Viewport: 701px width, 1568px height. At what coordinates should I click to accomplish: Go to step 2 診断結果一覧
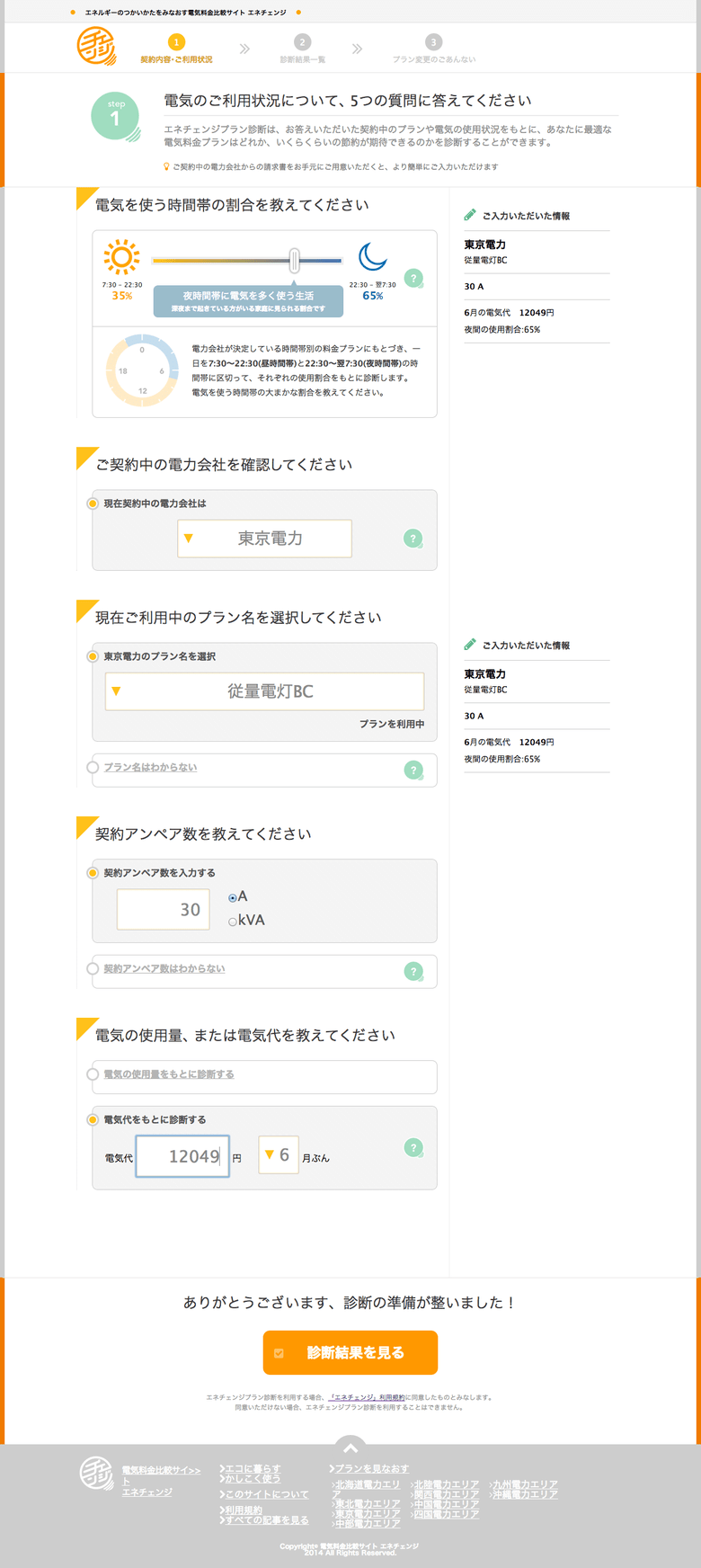point(303,49)
